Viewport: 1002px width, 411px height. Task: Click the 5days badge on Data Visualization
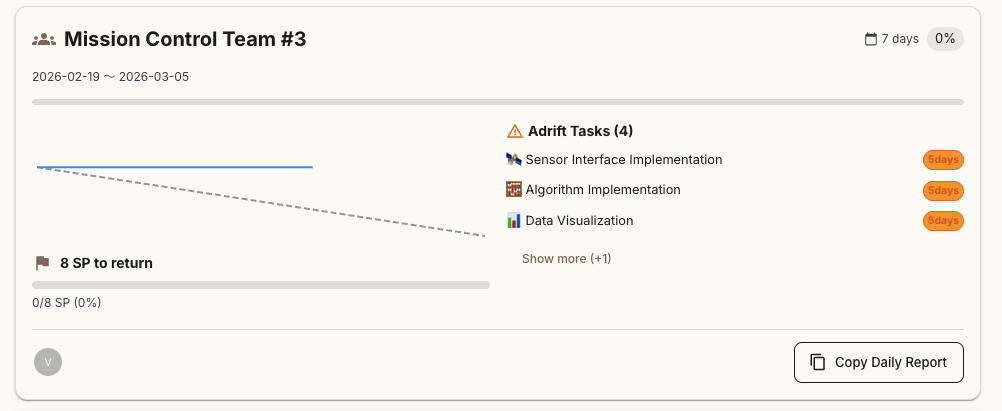click(x=942, y=221)
